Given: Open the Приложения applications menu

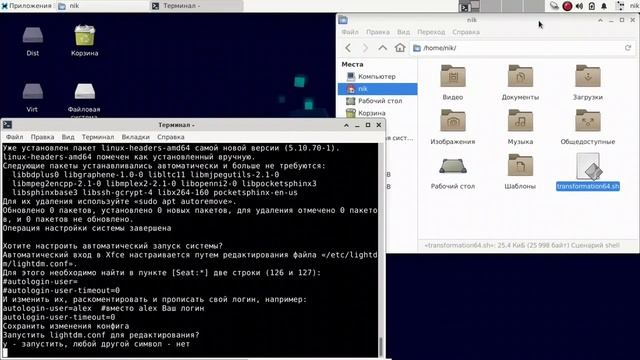Looking at the screenshot, I should pyautogui.click(x=27, y=6).
